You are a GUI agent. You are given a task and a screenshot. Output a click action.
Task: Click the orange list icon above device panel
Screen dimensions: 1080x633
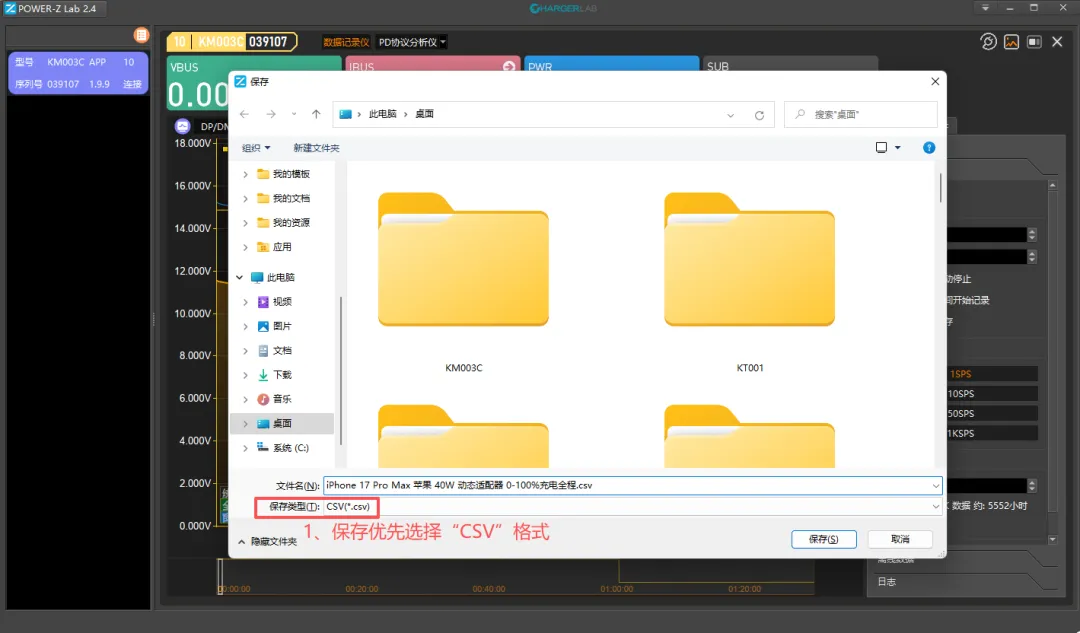point(141,35)
